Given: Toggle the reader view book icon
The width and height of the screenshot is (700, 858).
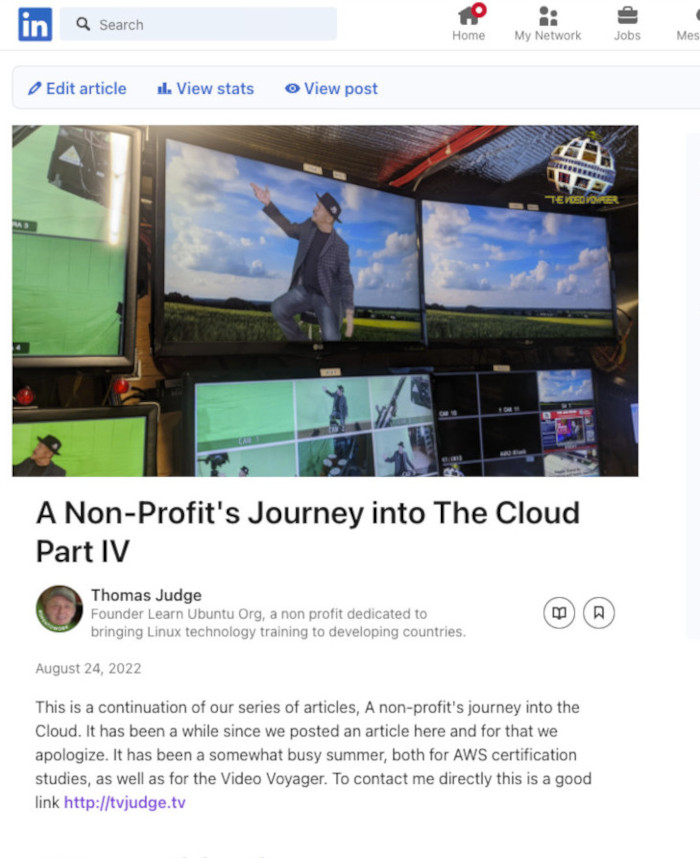Looking at the screenshot, I should point(559,613).
